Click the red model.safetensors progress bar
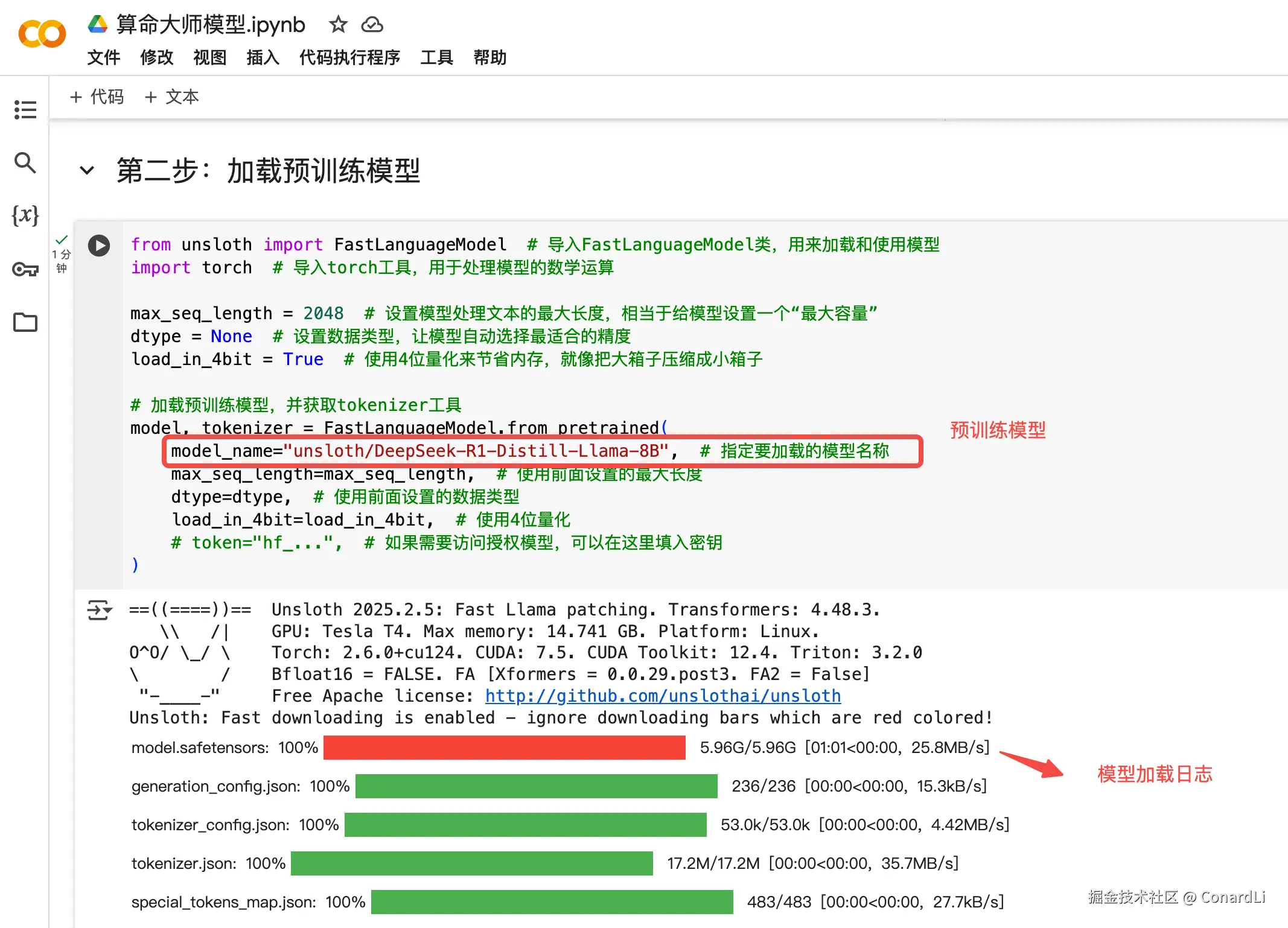1288x928 pixels. coord(504,748)
